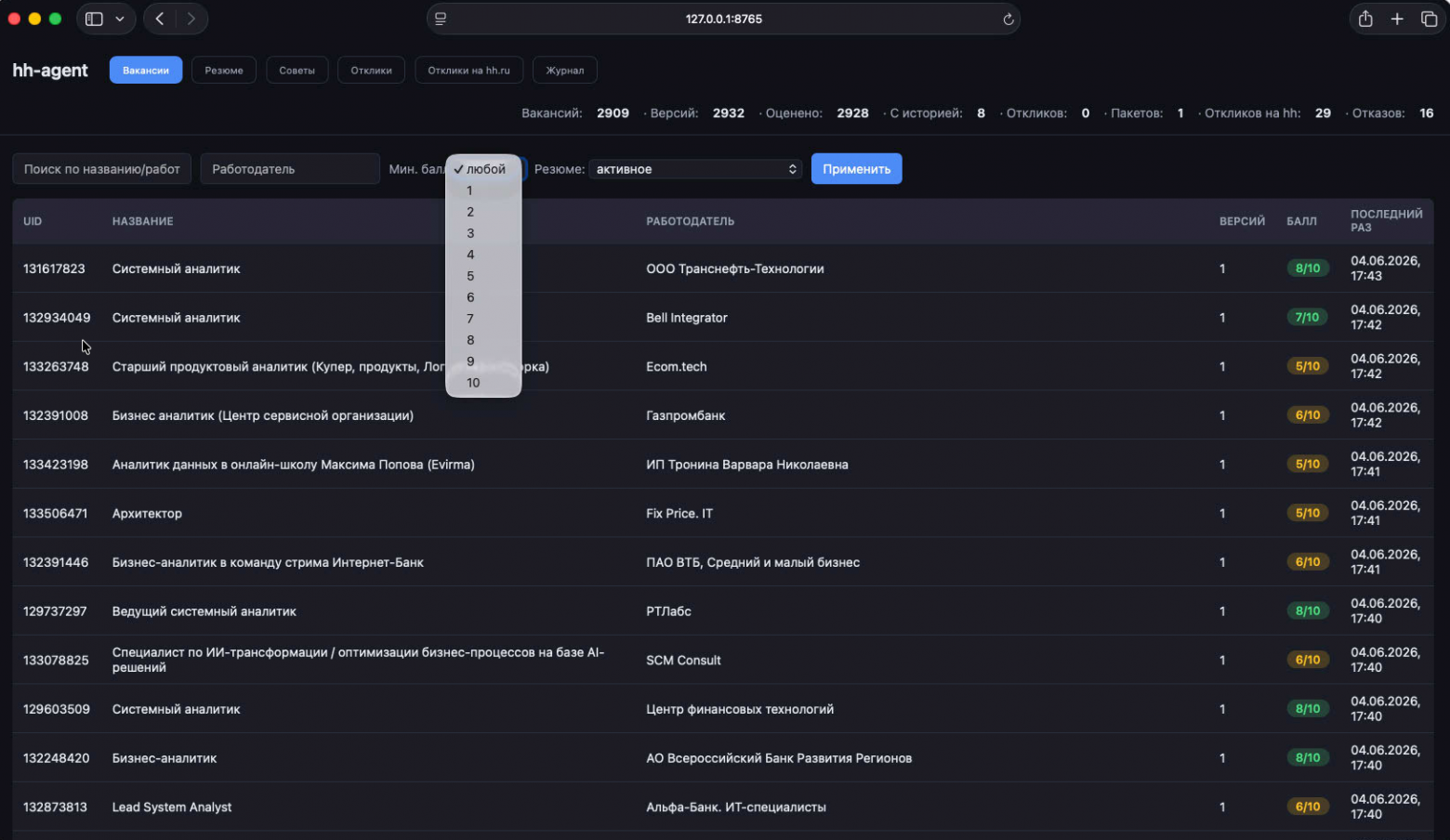Select minimum score 7

point(483,319)
